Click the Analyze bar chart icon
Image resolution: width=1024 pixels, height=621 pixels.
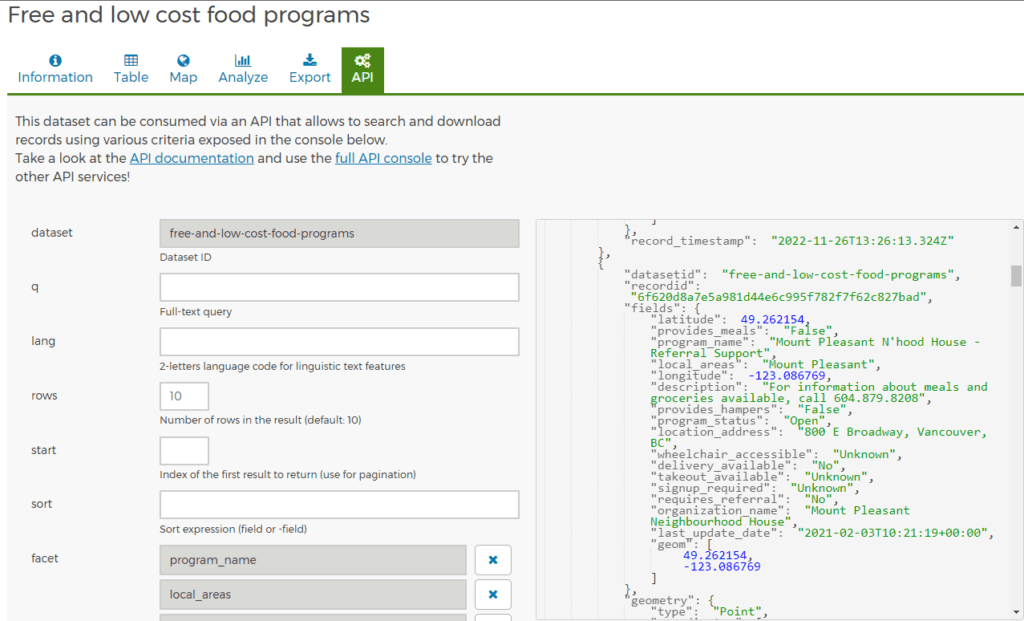point(243,60)
